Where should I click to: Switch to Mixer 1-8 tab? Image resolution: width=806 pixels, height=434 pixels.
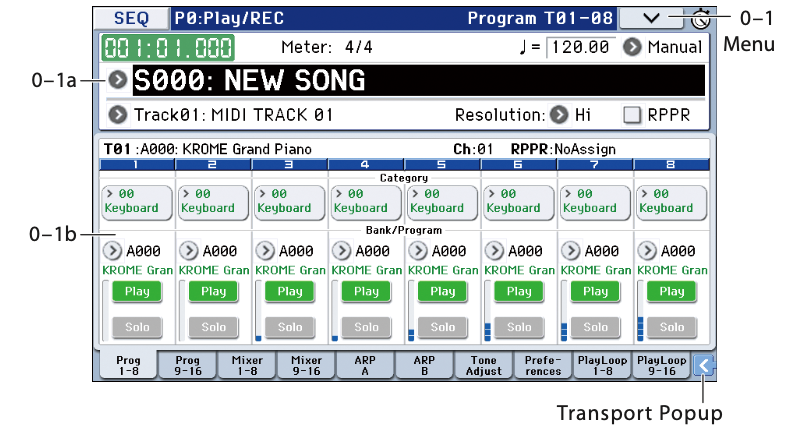click(x=247, y=366)
